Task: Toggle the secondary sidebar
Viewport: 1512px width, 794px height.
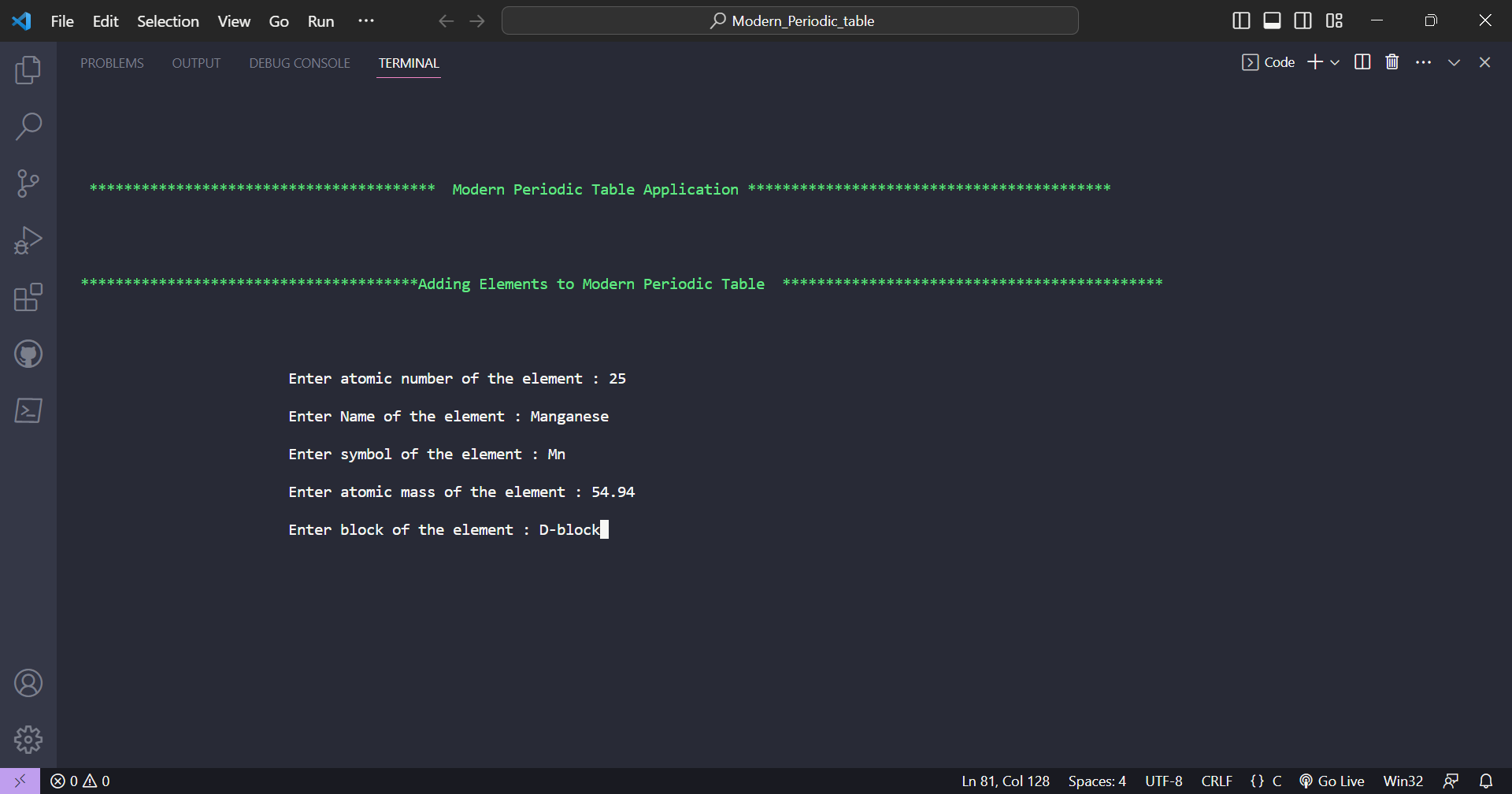Action: (1303, 20)
